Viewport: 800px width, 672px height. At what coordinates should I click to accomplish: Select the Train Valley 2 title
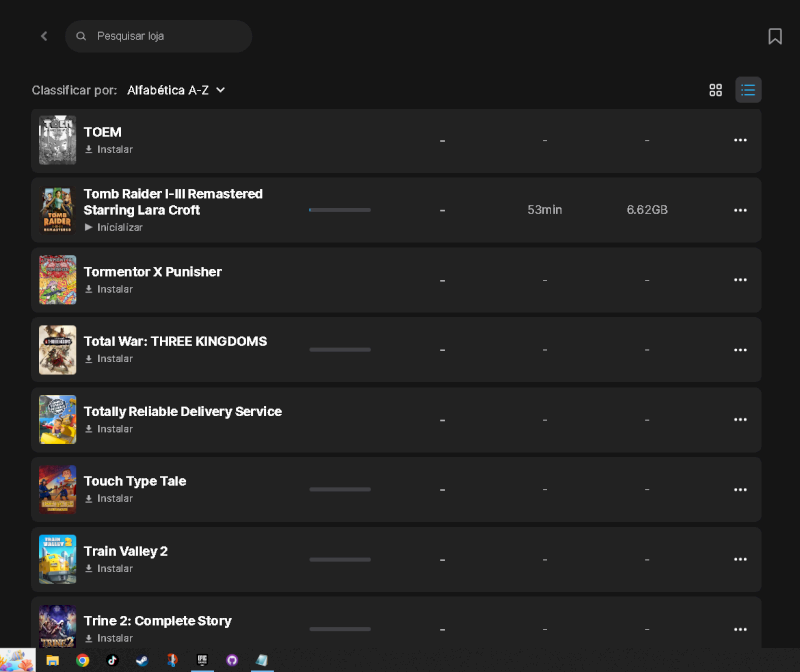(126, 551)
